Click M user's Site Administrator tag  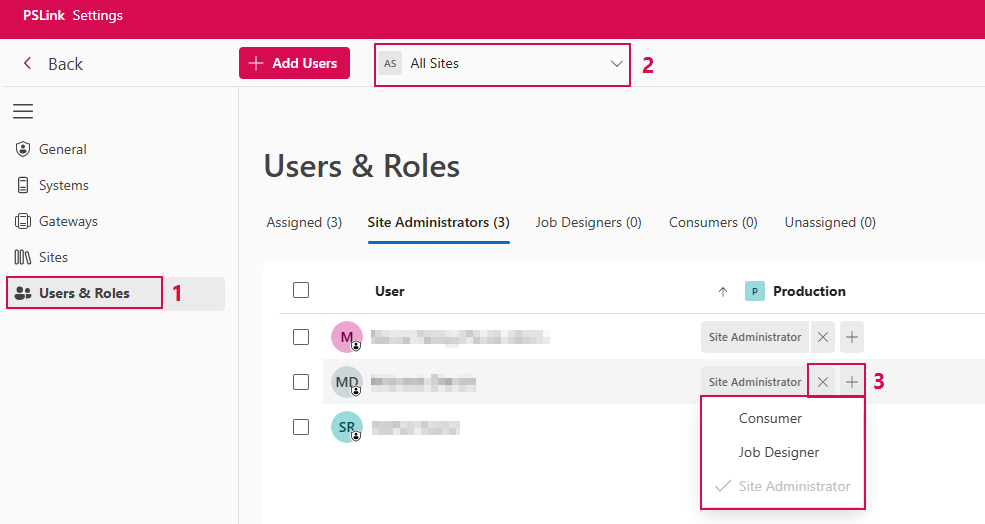[x=754, y=337]
